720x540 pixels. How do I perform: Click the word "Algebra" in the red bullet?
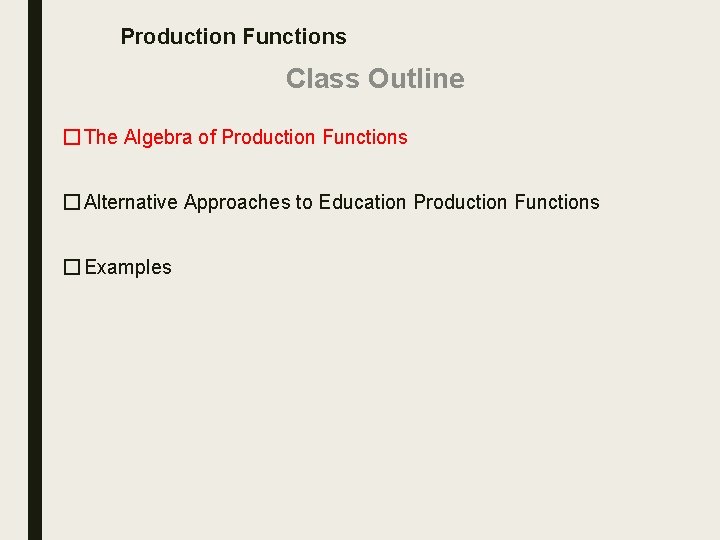pos(158,137)
